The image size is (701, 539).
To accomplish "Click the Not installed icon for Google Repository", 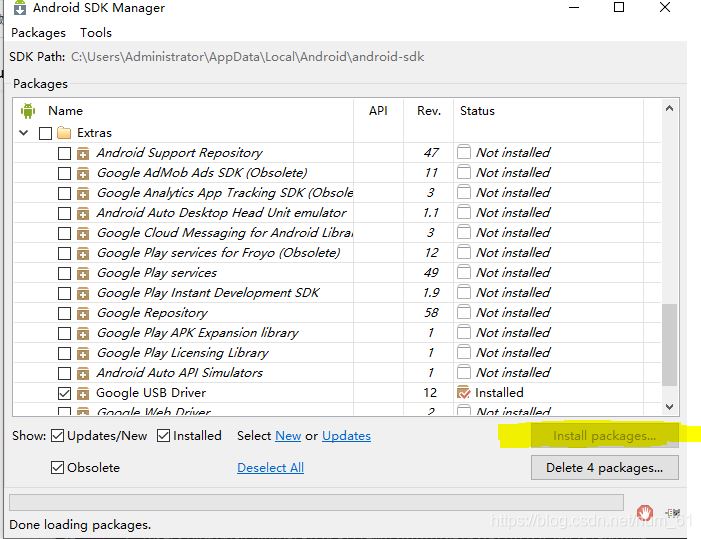I will click(464, 313).
